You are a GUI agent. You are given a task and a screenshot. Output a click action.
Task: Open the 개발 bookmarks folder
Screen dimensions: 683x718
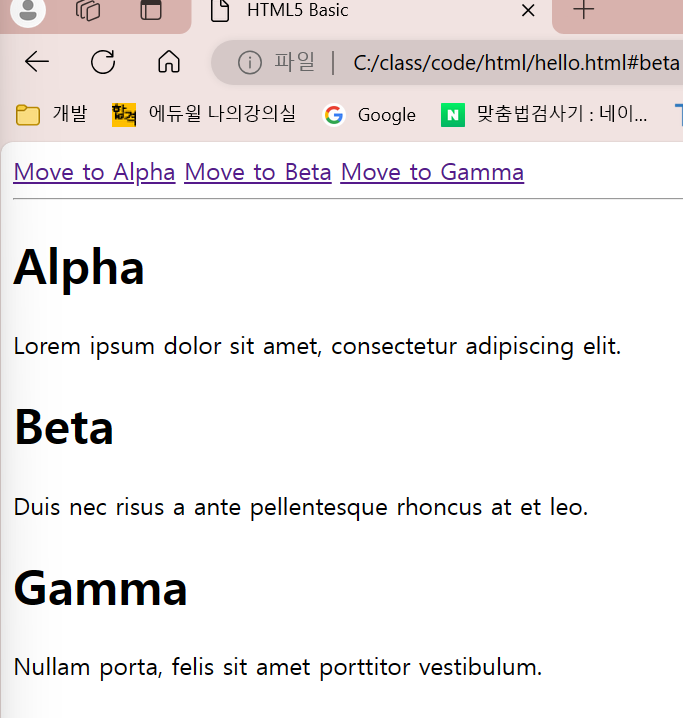[51, 114]
